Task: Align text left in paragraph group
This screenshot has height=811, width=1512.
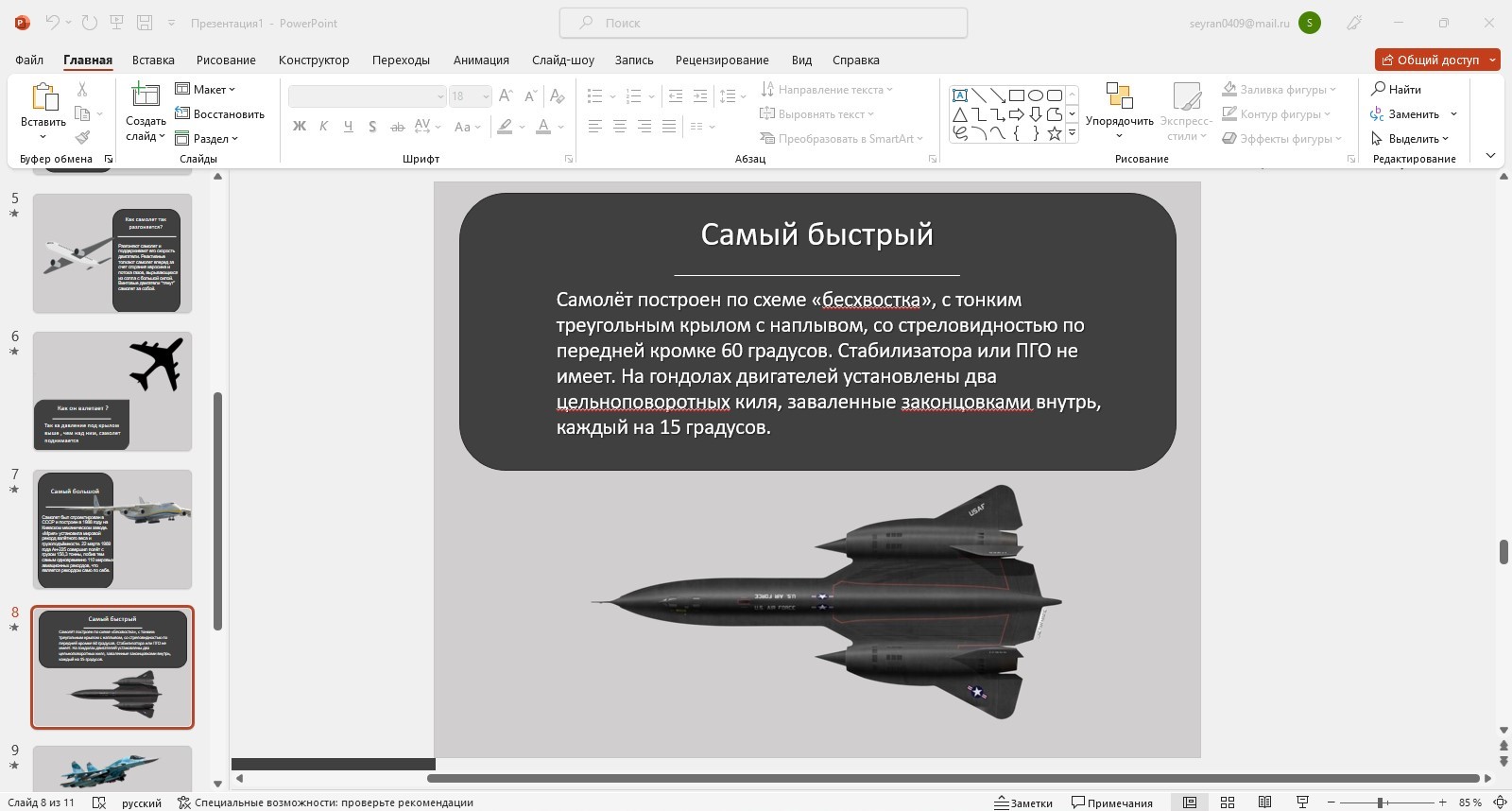Action: 594,126
